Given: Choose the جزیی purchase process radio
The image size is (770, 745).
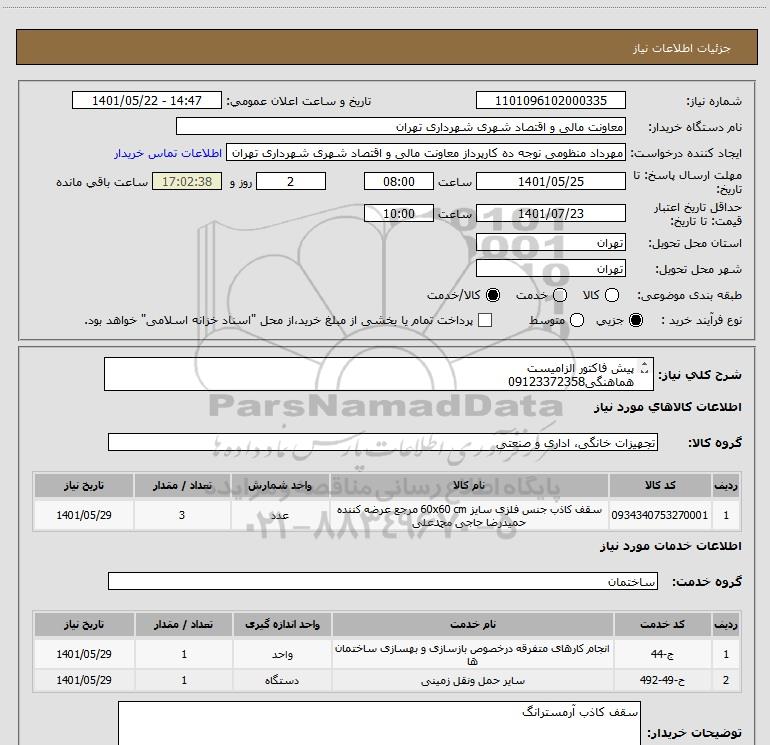Looking at the screenshot, I should click(636, 320).
